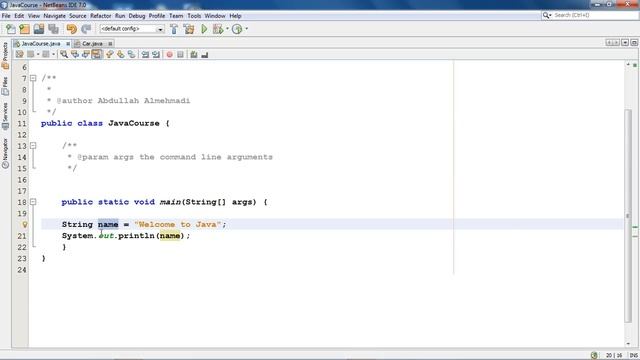Screen dimensions: 640x360
Task: Click the Uncomment editor toolbar icon
Action: 205,54
